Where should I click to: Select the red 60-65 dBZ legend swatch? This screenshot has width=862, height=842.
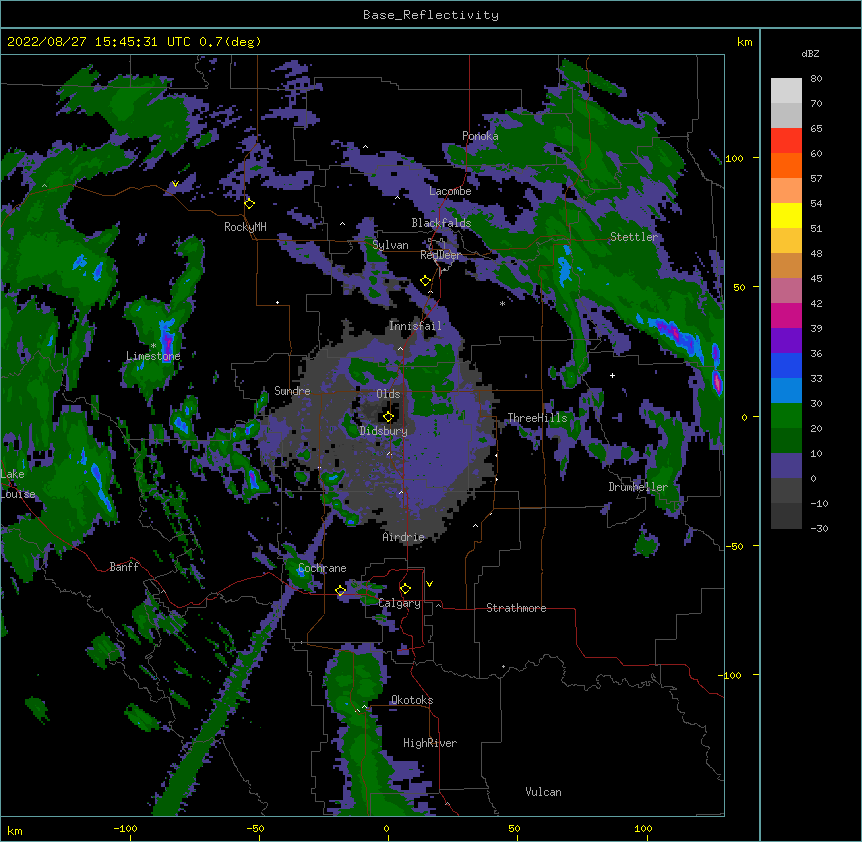tap(786, 141)
